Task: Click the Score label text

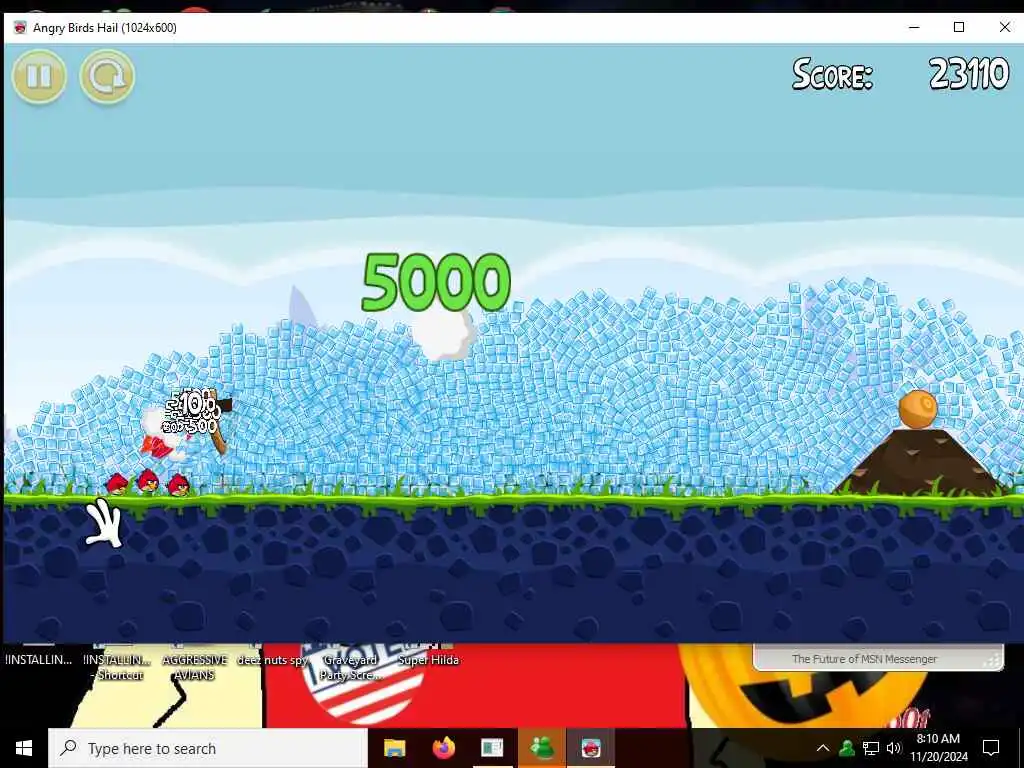Action: coord(833,74)
